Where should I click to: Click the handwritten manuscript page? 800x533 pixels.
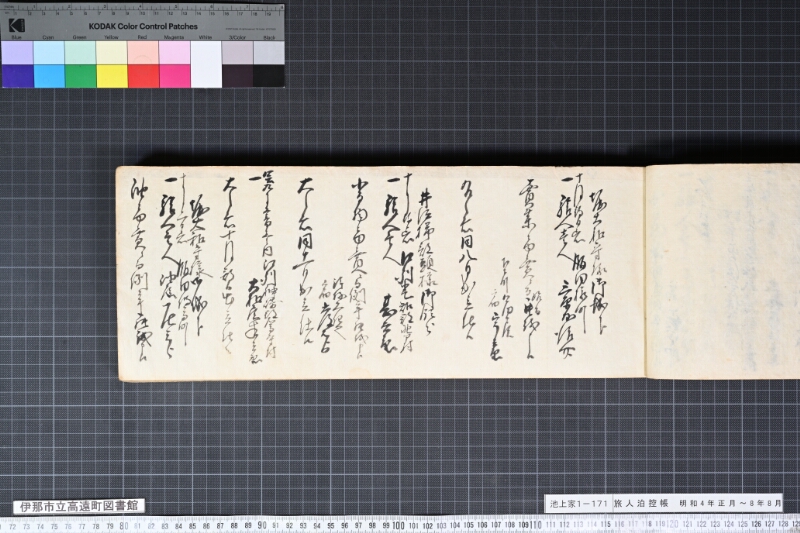pos(380,273)
